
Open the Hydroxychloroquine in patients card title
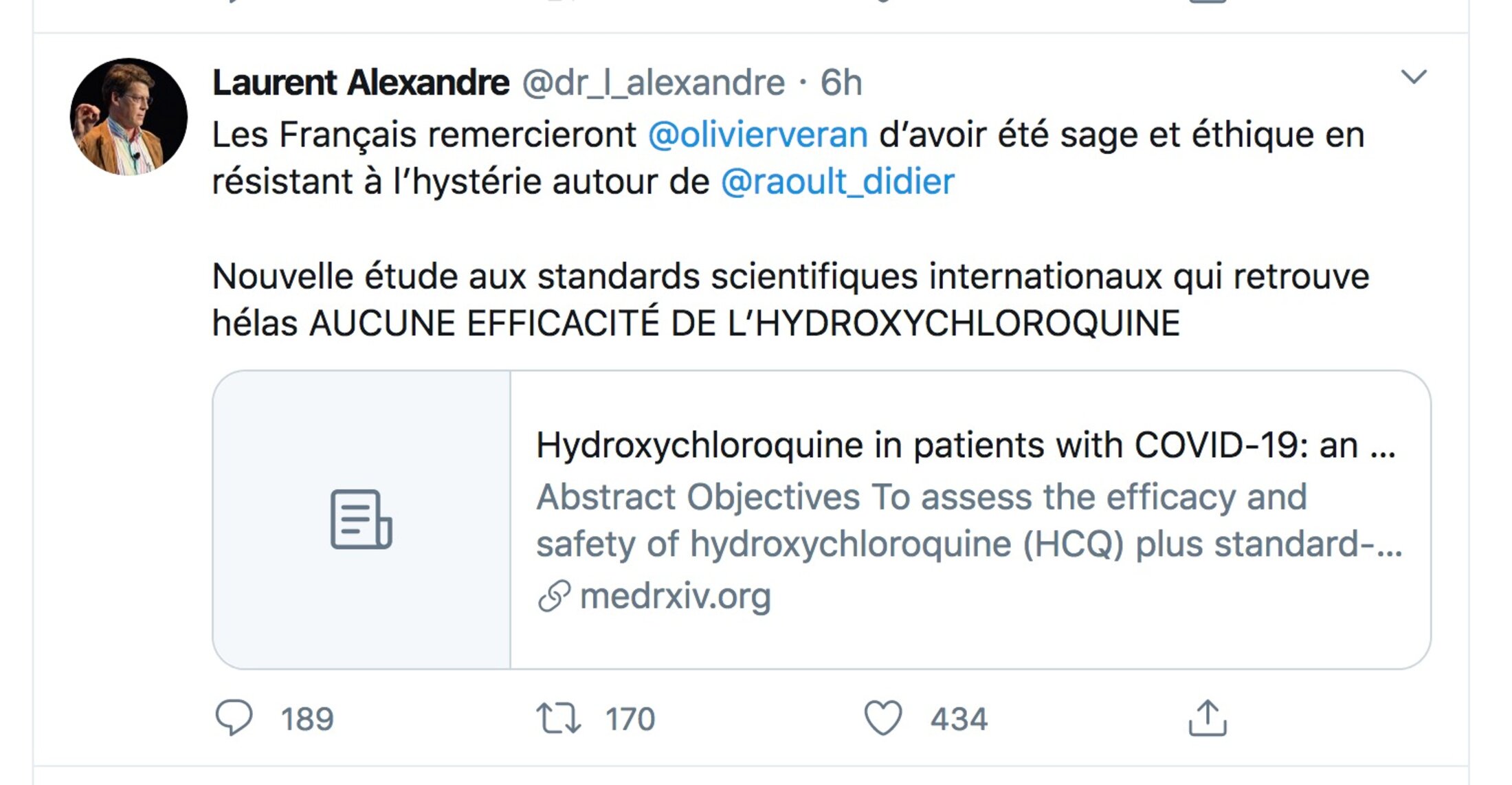pyautogui.click(x=966, y=445)
